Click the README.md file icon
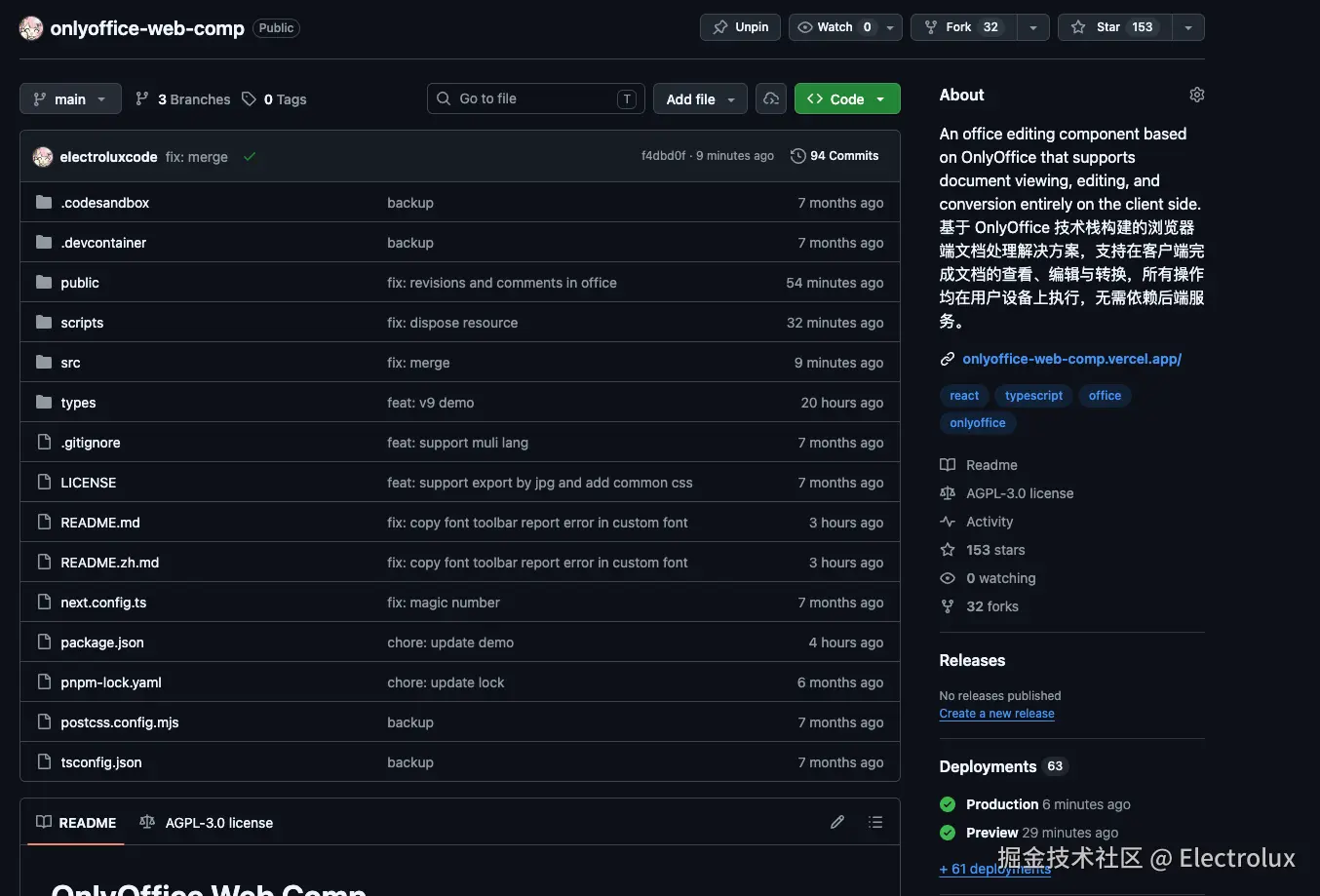The height and width of the screenshot is (896, 1320). tap(44, 522)
